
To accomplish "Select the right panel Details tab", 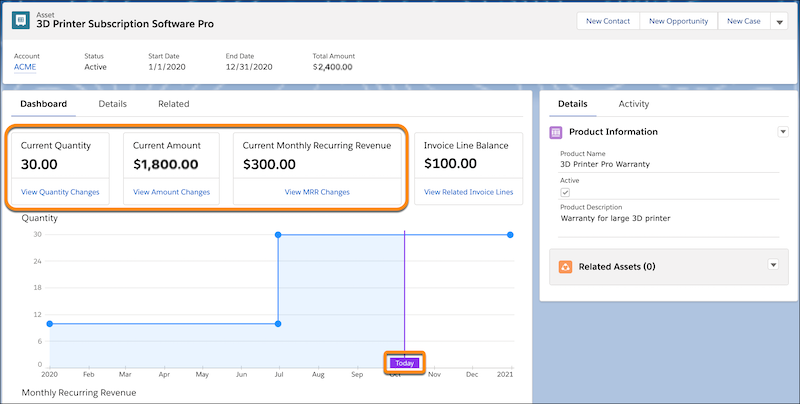I will [x=572, y=104].
